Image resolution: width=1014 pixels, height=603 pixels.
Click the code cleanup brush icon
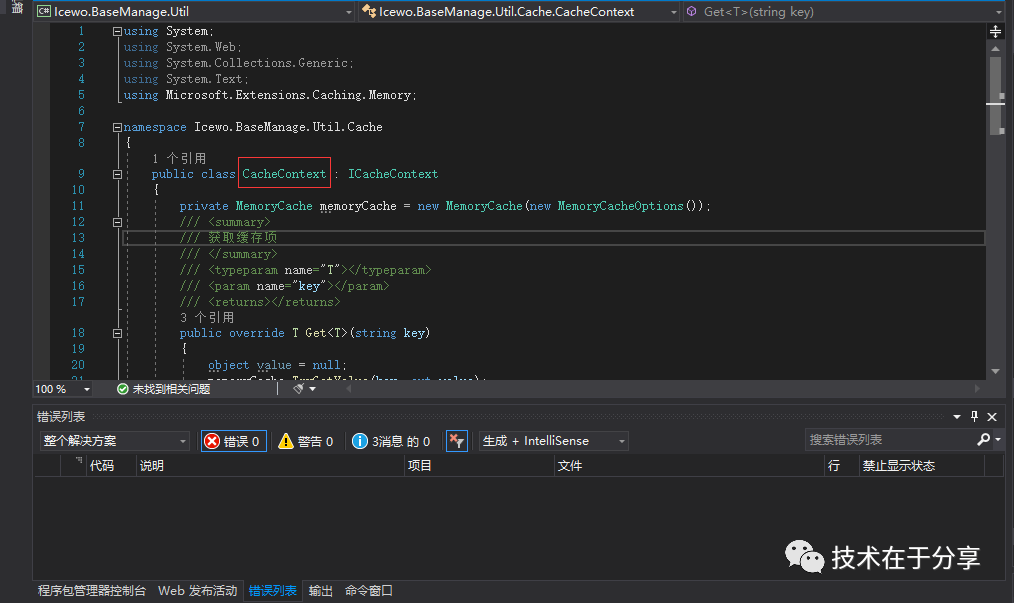click(298, 389)
